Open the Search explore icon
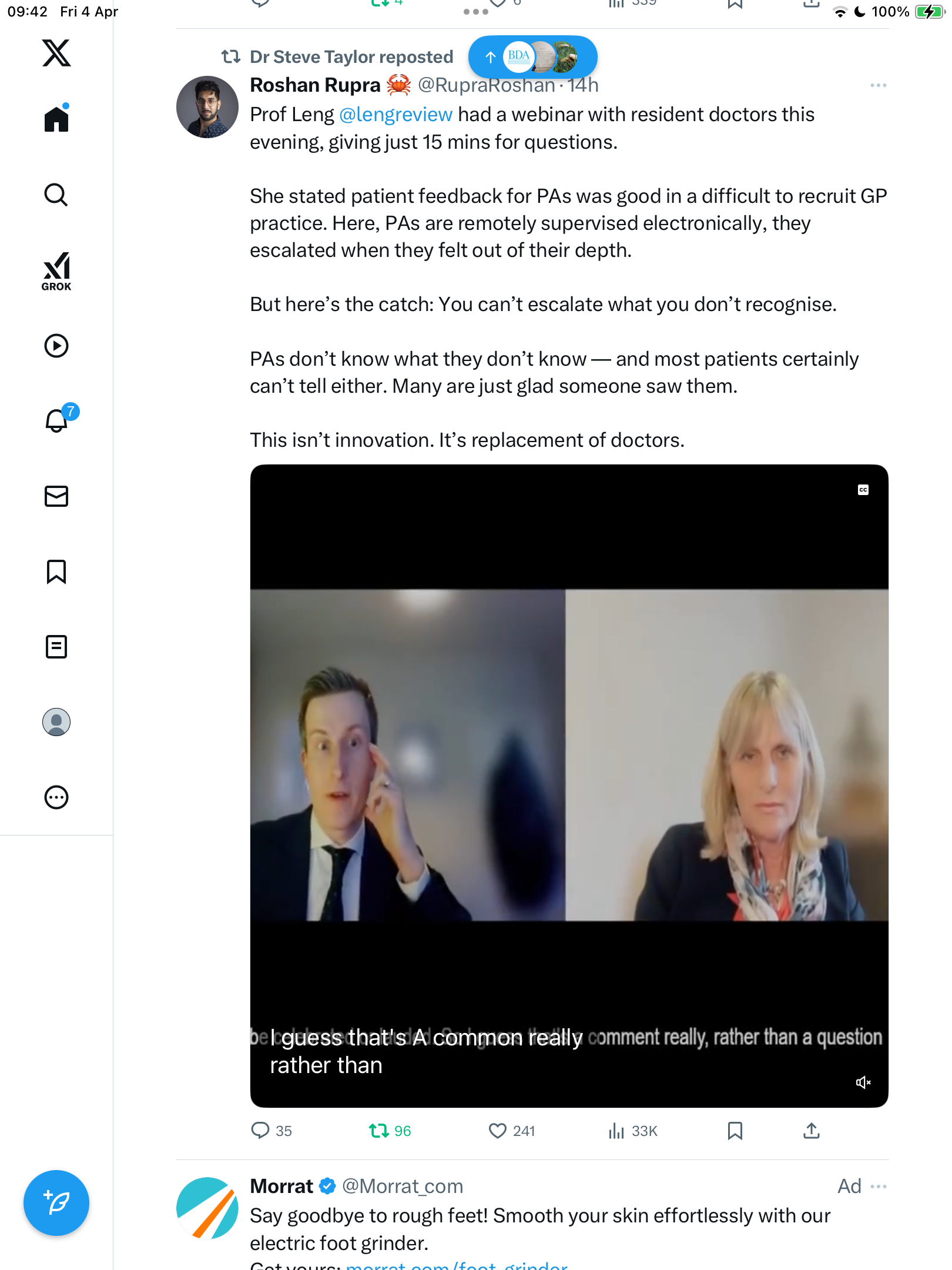This screenshot has width=952, height=1270. pos(56,195)
